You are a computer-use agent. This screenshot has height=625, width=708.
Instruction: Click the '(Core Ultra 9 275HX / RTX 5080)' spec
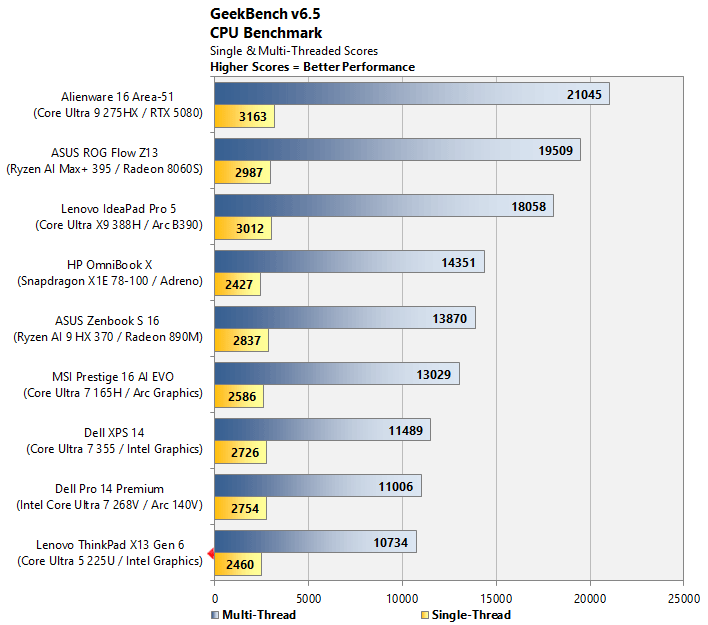118,113
